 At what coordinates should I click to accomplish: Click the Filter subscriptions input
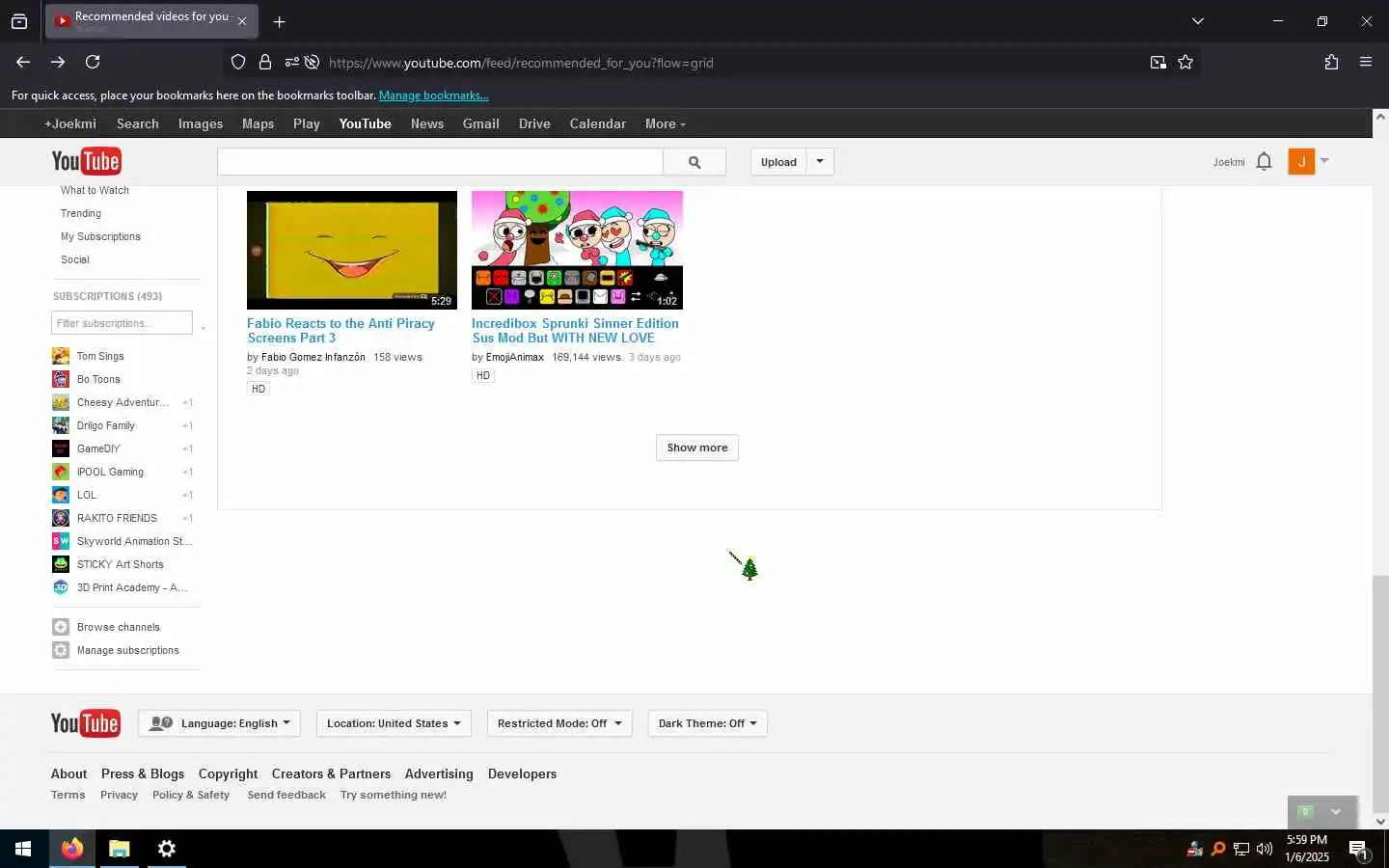click(x=122, y=323)
